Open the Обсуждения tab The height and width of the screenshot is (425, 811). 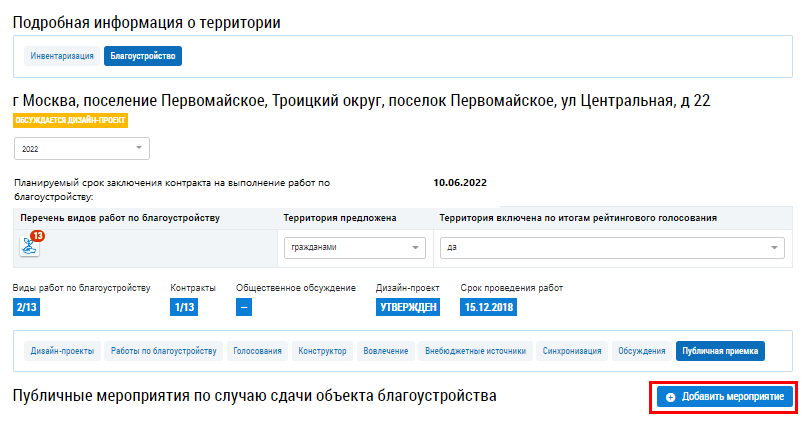click(641, 351)
